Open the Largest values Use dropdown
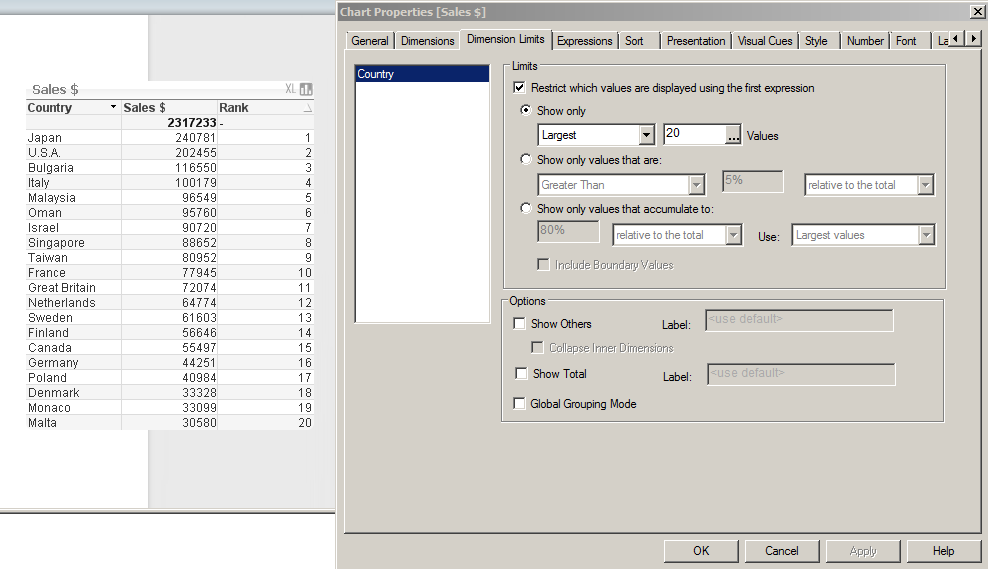This screenshot has width=988, height=569. (x=926, y=234)
